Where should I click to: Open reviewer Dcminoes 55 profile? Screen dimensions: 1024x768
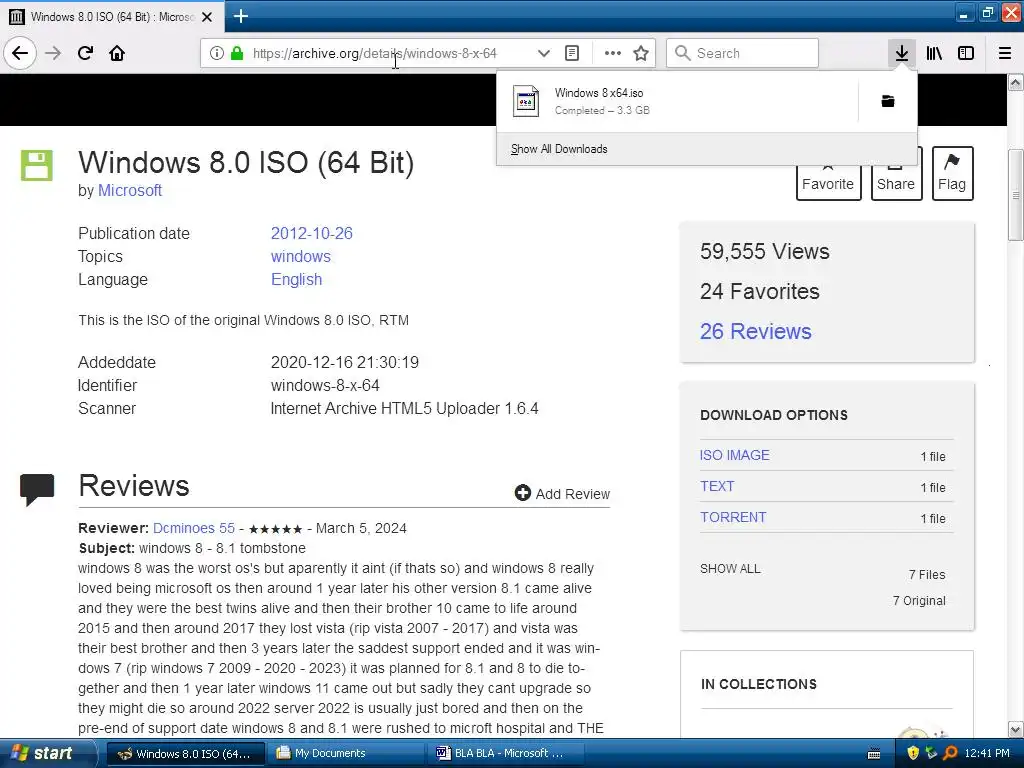click(194, 528)
